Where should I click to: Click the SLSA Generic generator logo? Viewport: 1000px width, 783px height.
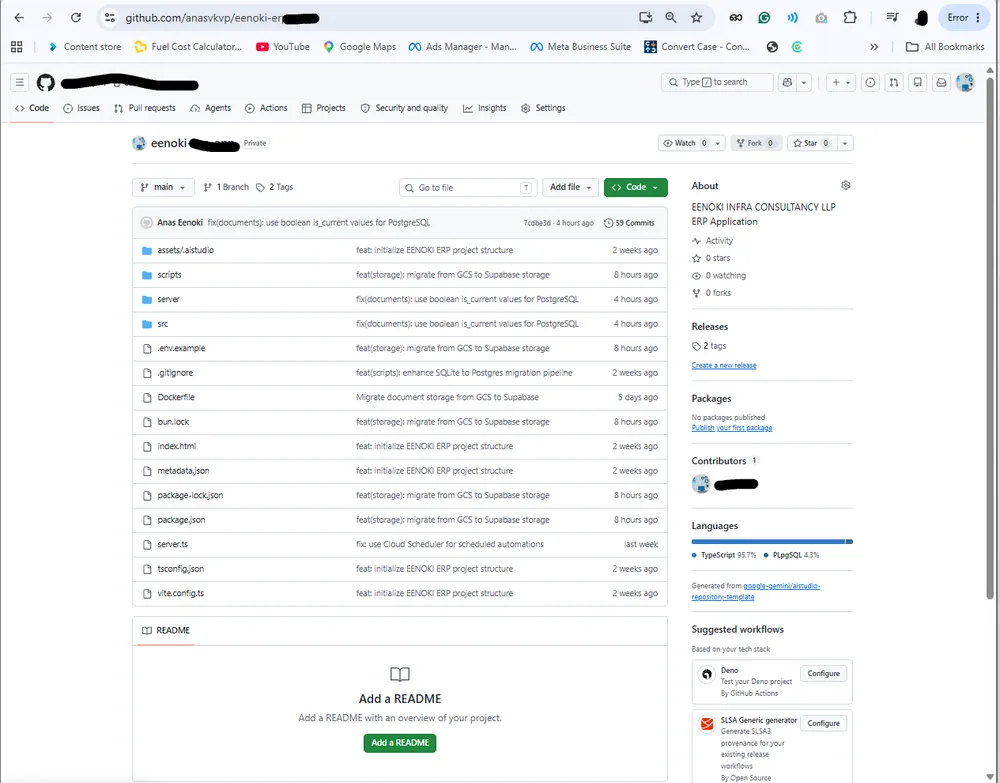point(707,724)
